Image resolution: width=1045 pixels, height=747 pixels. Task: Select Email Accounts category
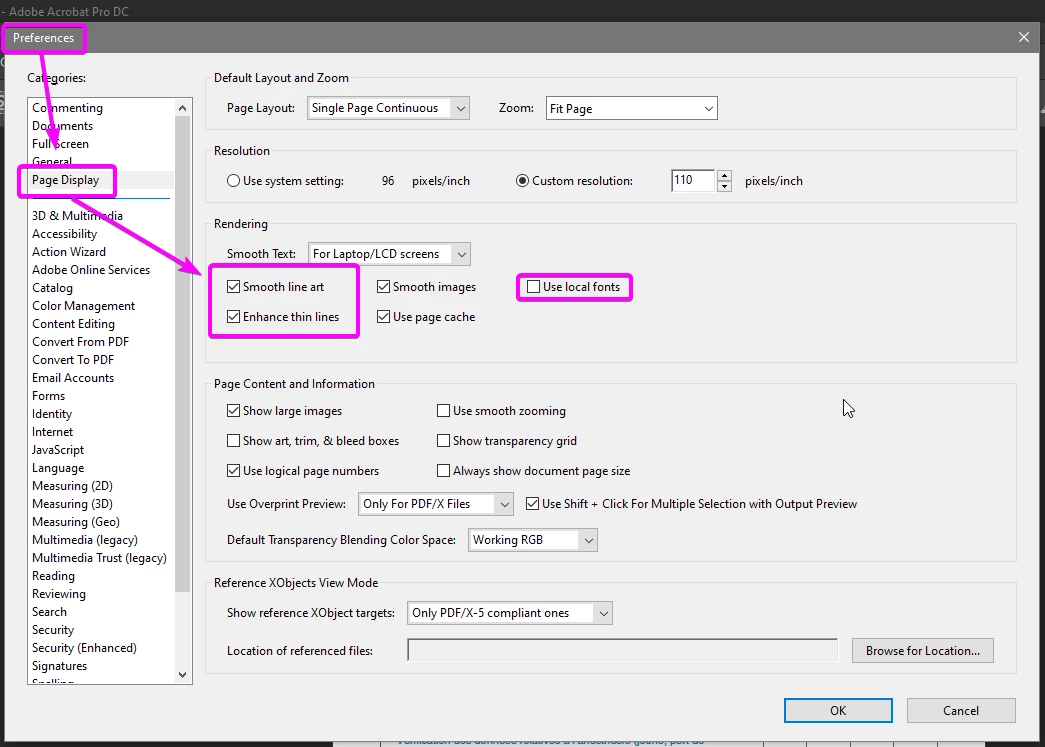[x=73, y=378]
